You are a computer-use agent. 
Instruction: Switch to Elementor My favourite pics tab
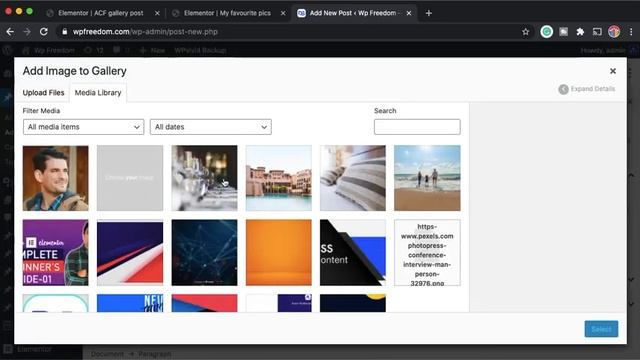pyautogui.click(x=227, y=13)
